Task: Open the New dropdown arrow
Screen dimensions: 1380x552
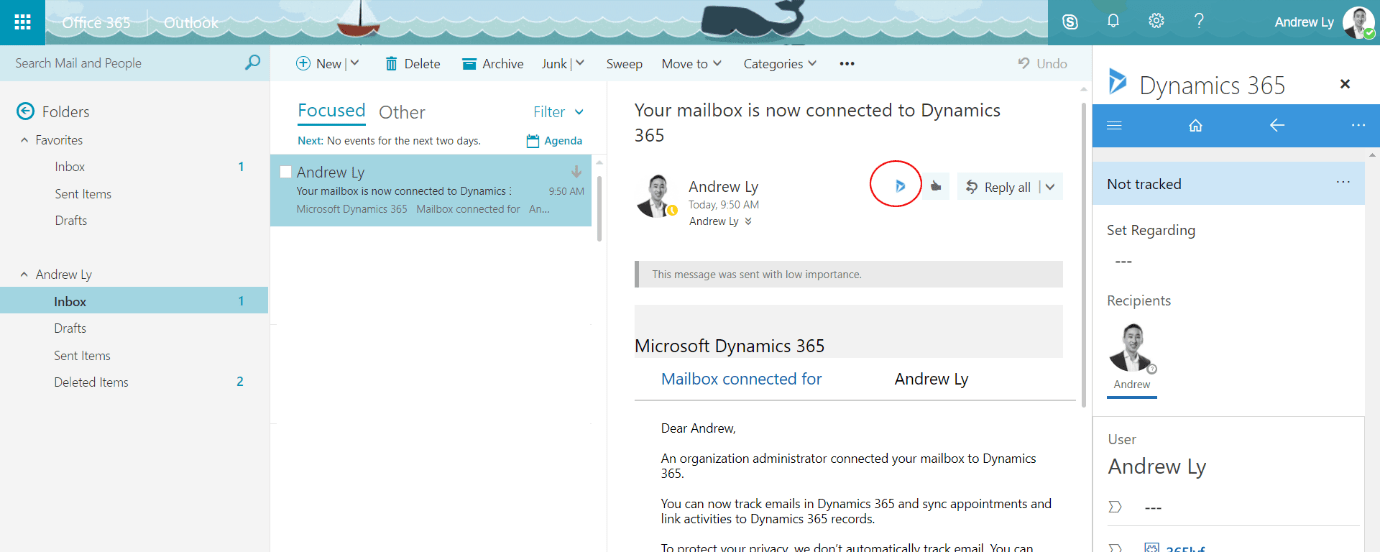Action: pos(356,63)
